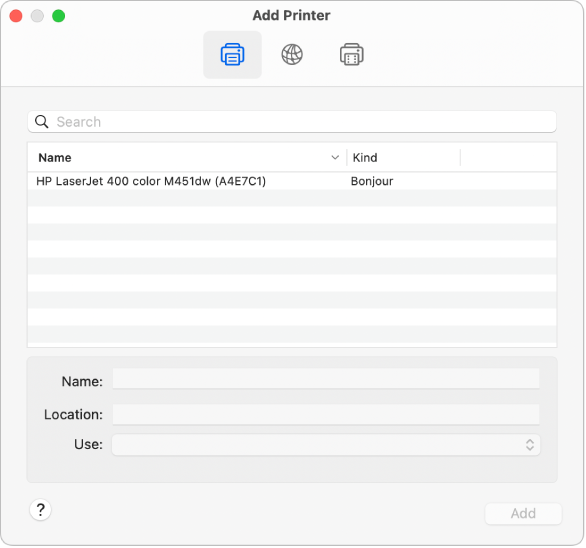Switch to the IP globe tab
Viewport: 586px width, 548px height.
[292, 55]
